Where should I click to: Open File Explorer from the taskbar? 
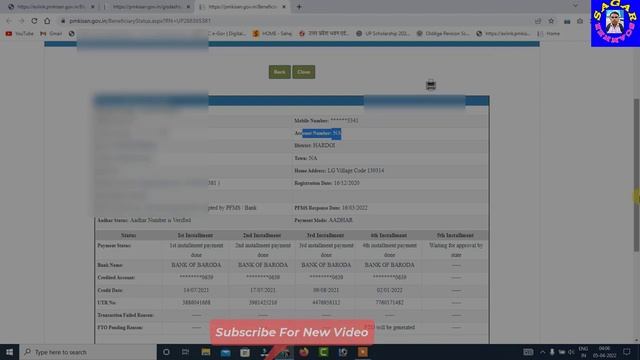[206, 352]
